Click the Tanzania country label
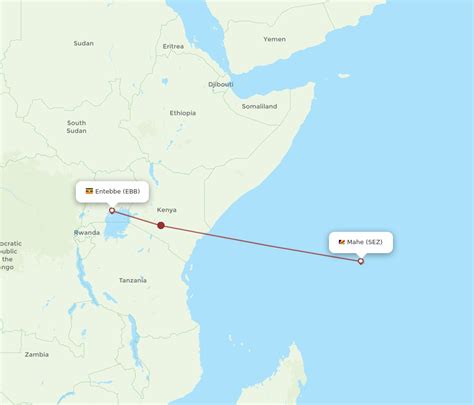Screen dimensions: 474x405 coord(133,280)
